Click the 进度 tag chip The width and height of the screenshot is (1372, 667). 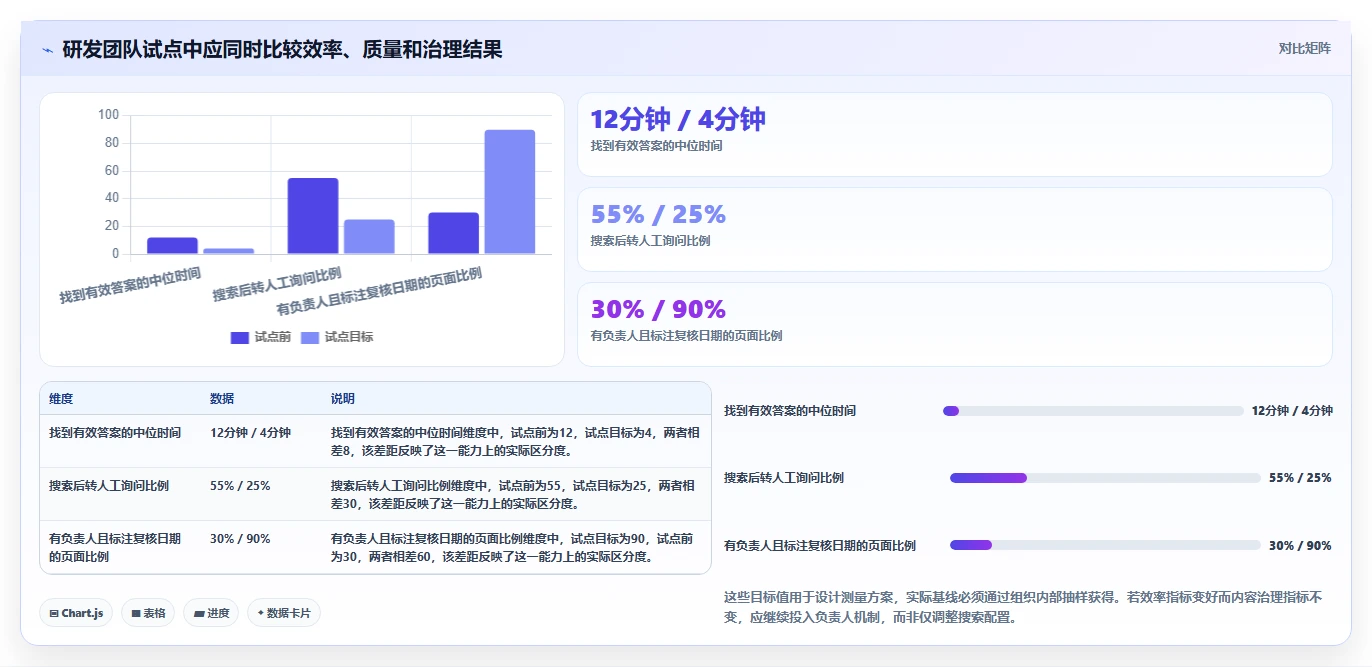click(211, 613)
